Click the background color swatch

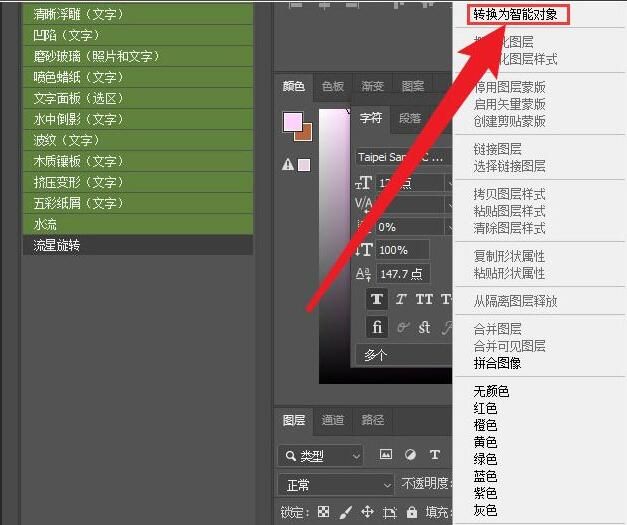click(306, 134)
